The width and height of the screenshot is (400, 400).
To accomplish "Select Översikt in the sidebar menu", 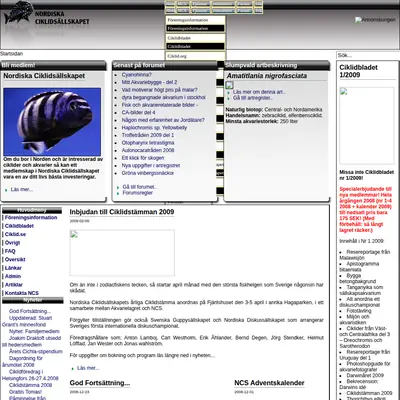I will [15, 259].
